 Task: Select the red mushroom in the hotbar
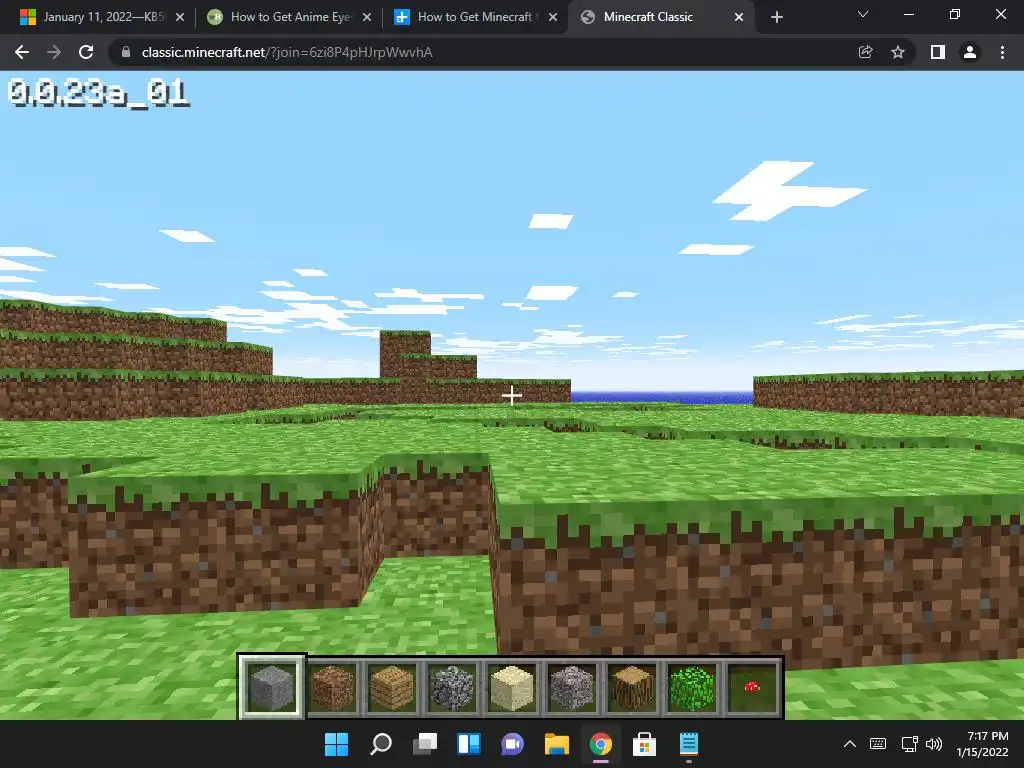coord(752,687)
